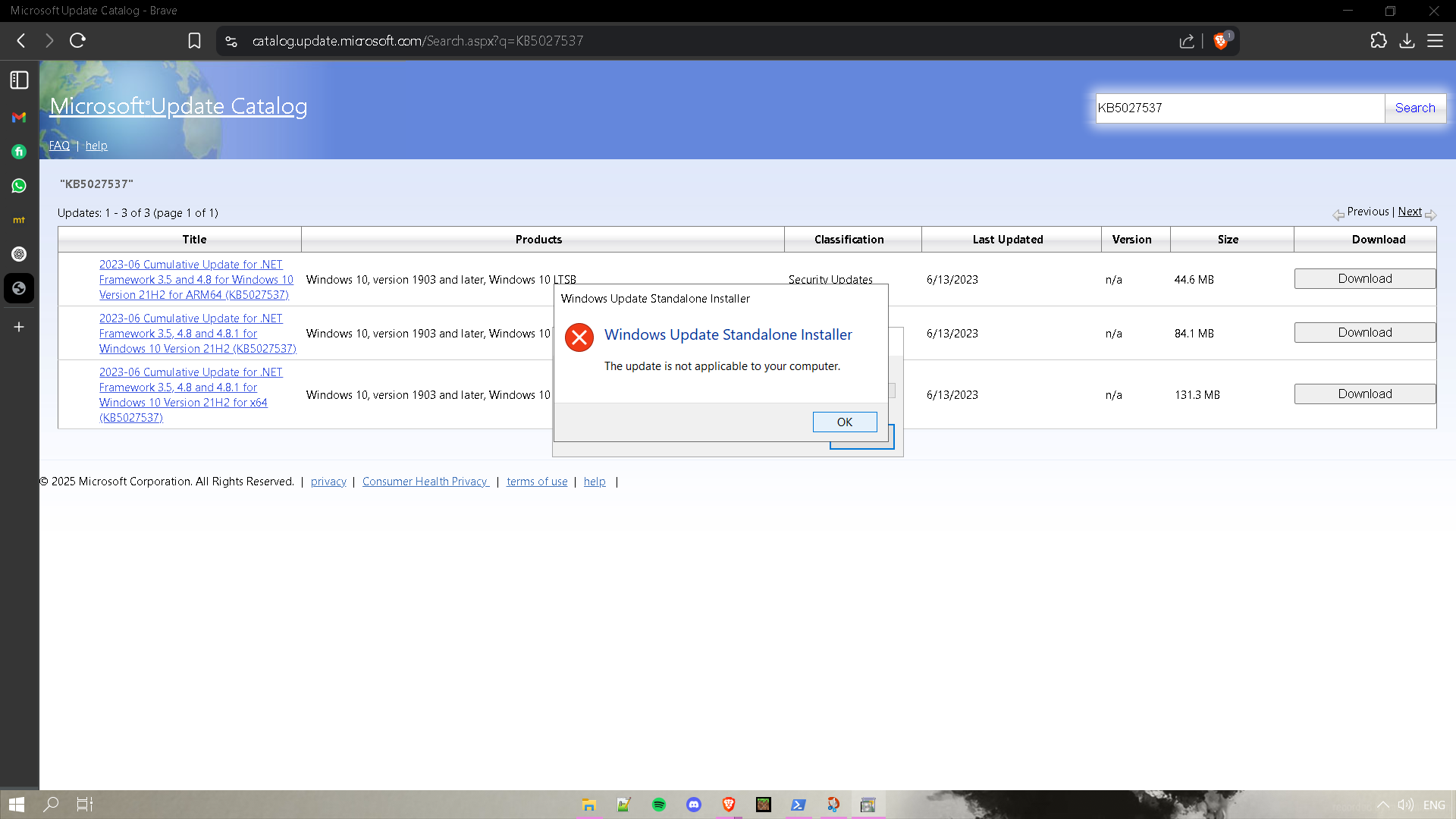The image size is (1456, 819).
Task: Open Gmail from sidebar
Action: point(19,118)
